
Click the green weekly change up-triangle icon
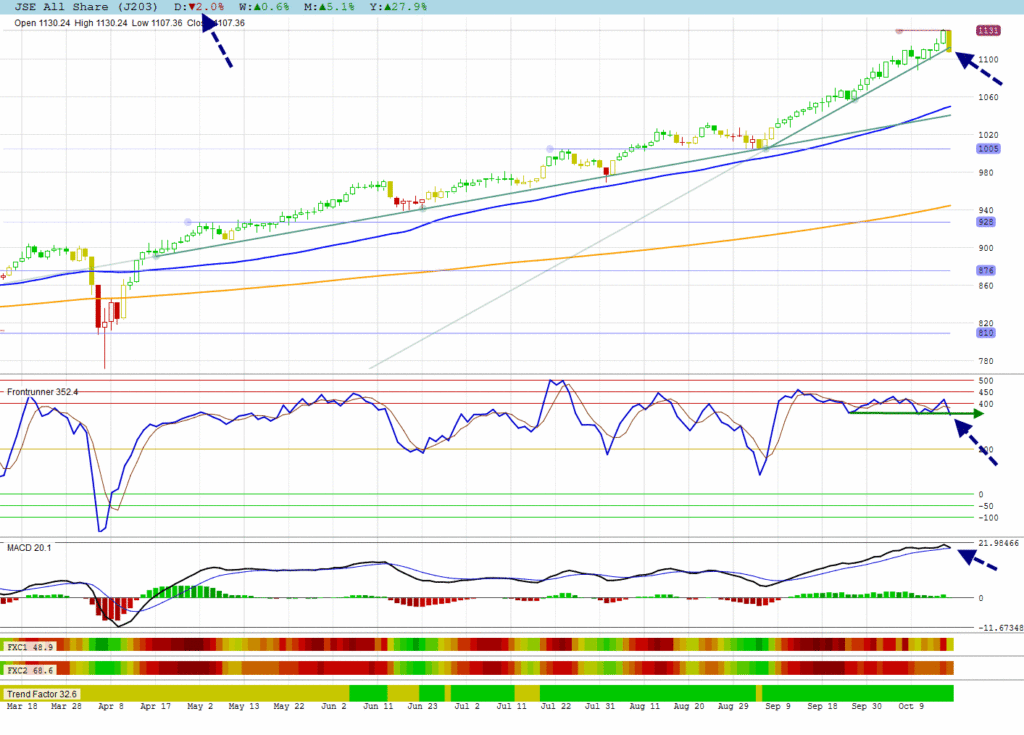tap(259, 7)
